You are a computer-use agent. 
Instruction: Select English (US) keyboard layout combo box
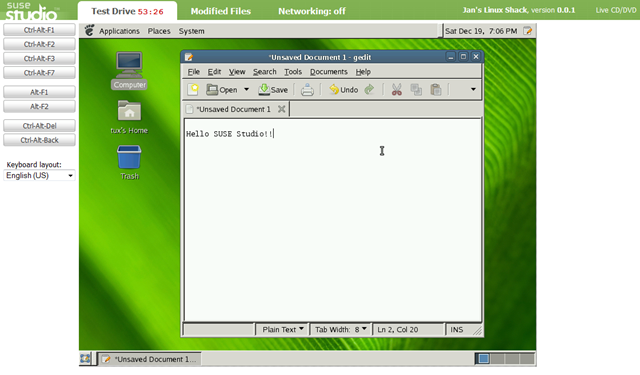point(39,175)
